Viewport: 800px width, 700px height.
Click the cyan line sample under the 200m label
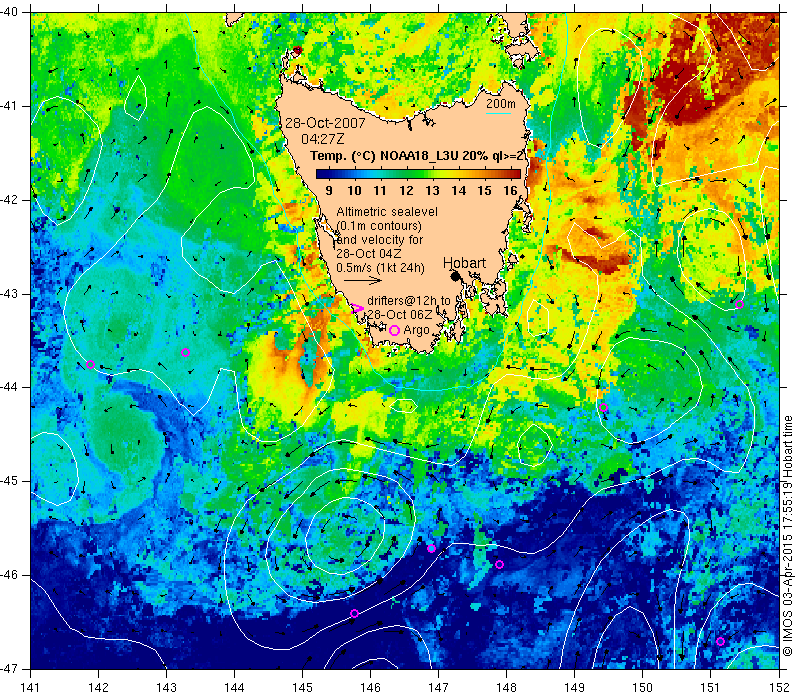(498, 113)
